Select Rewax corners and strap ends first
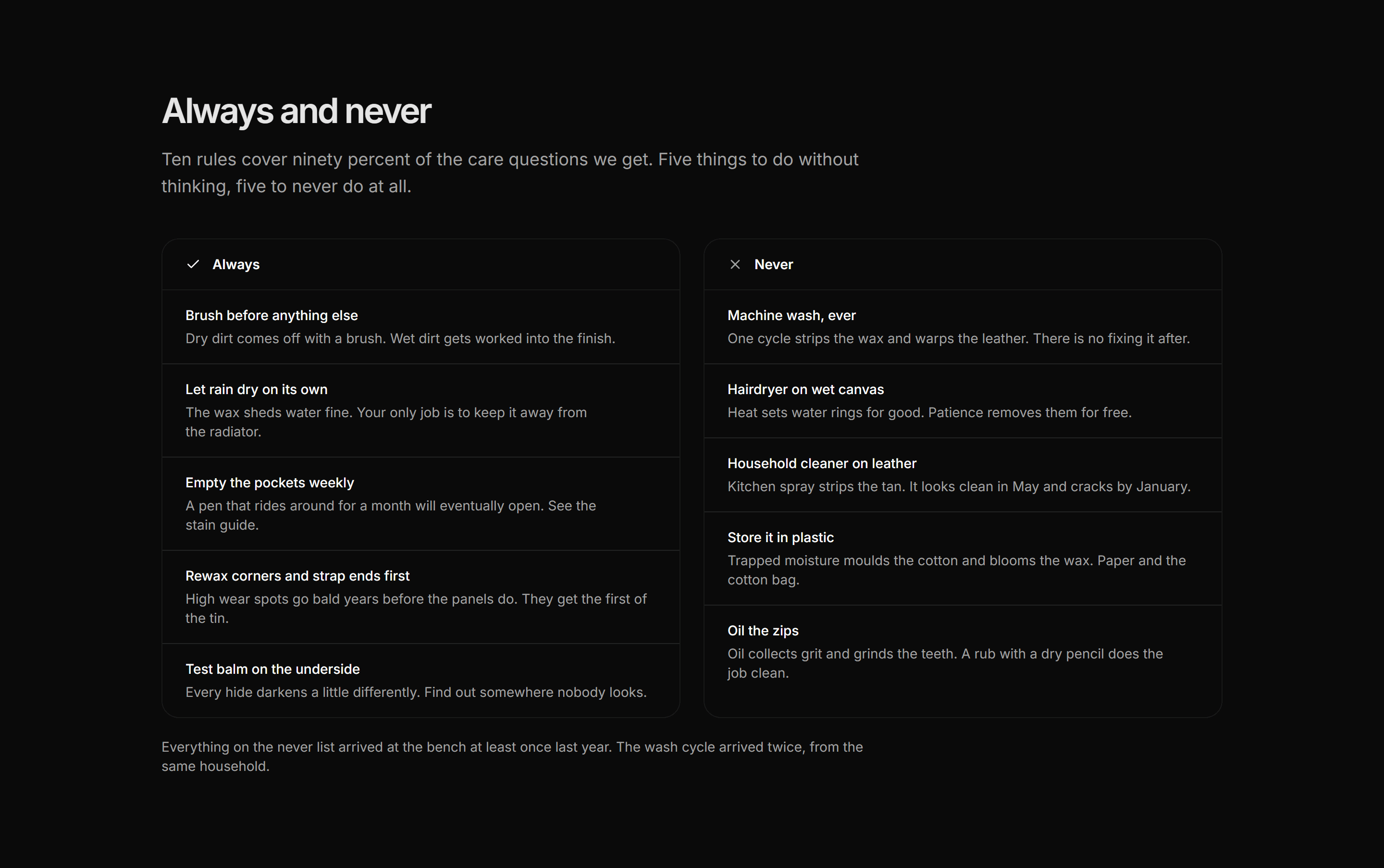 [421, 597]
